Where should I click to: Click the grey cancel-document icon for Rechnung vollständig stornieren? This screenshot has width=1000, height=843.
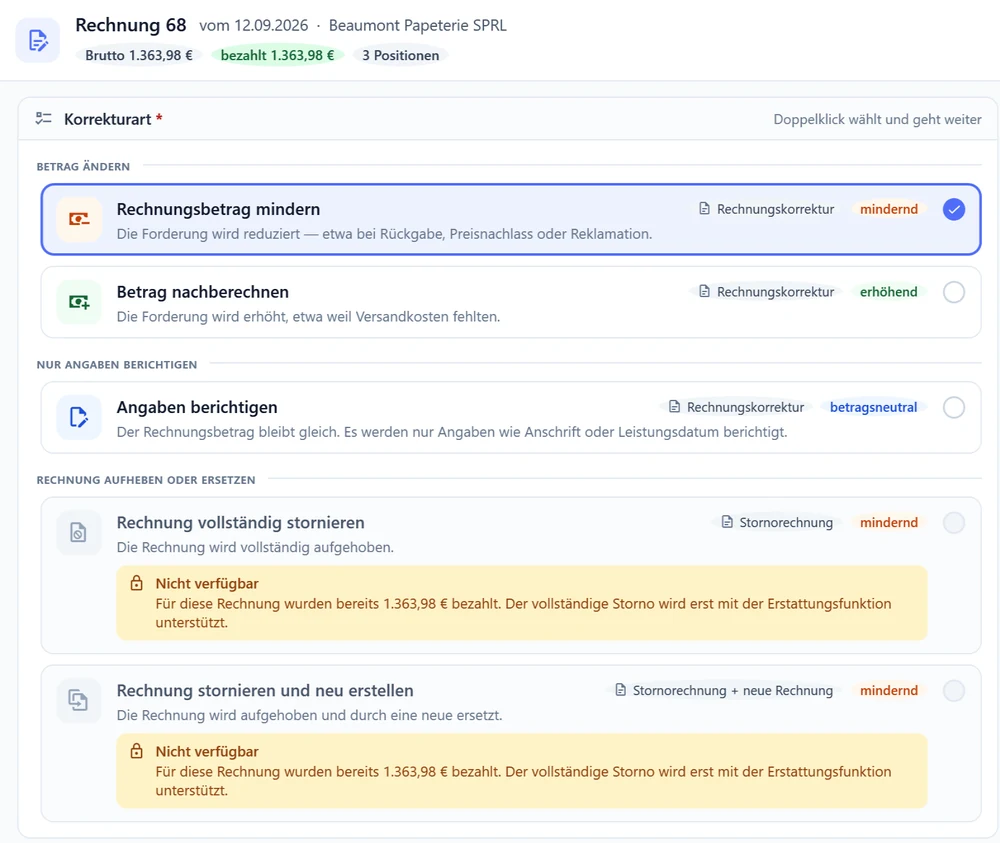coord(79,532)
